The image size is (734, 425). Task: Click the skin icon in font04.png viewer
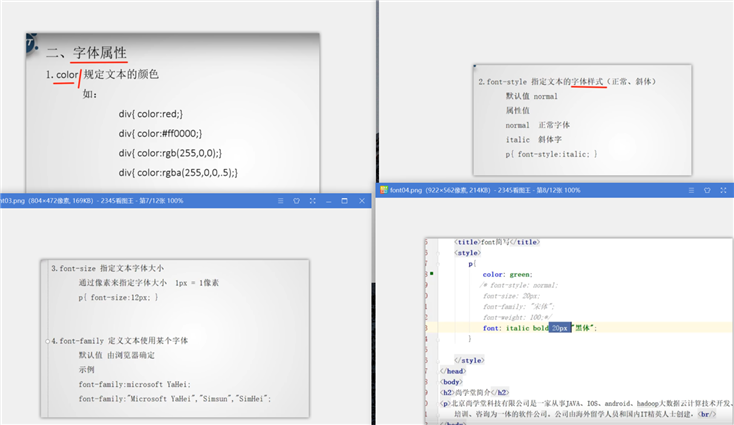pos(707,191)
